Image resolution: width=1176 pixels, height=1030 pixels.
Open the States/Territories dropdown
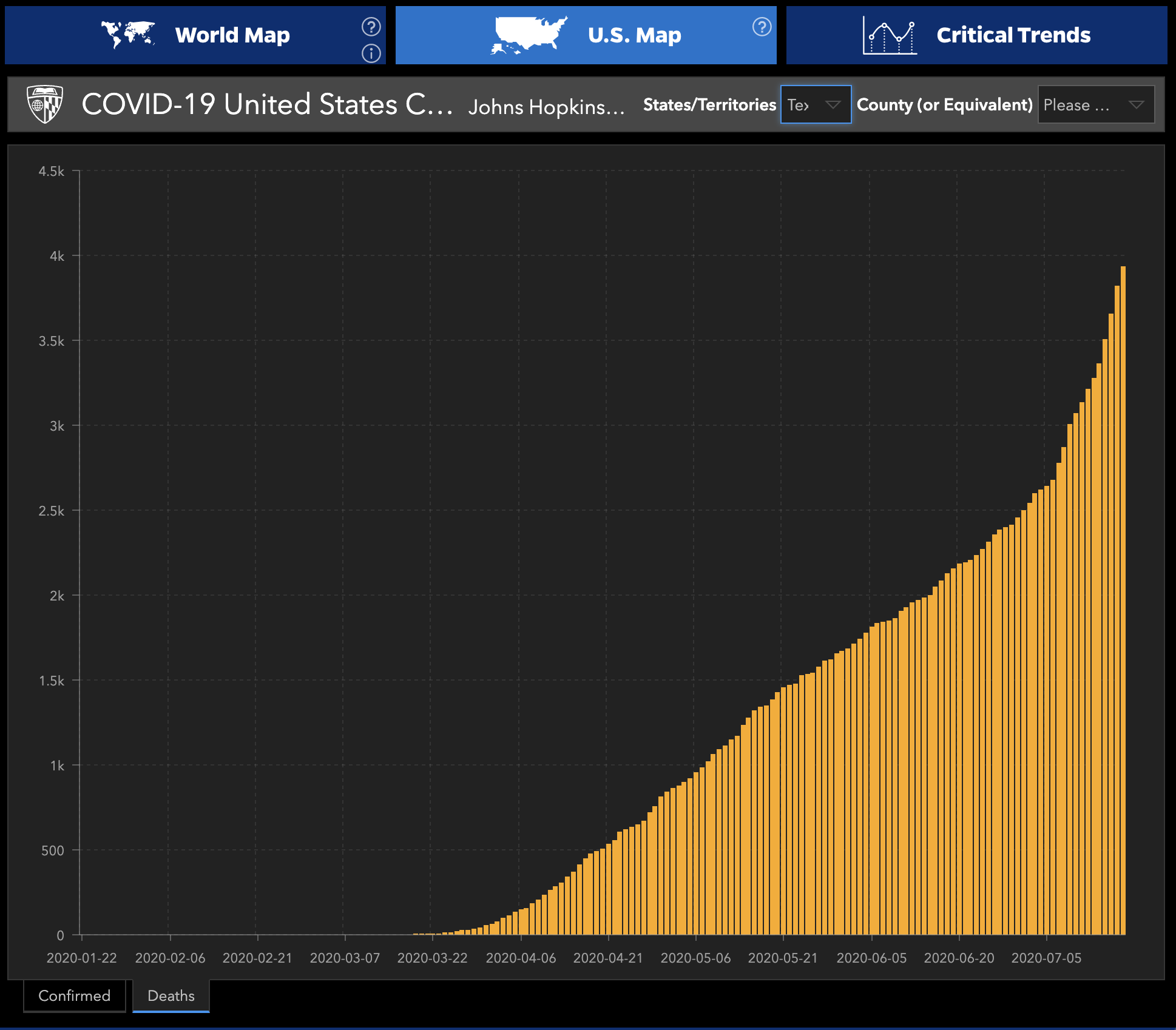point(816,104)
